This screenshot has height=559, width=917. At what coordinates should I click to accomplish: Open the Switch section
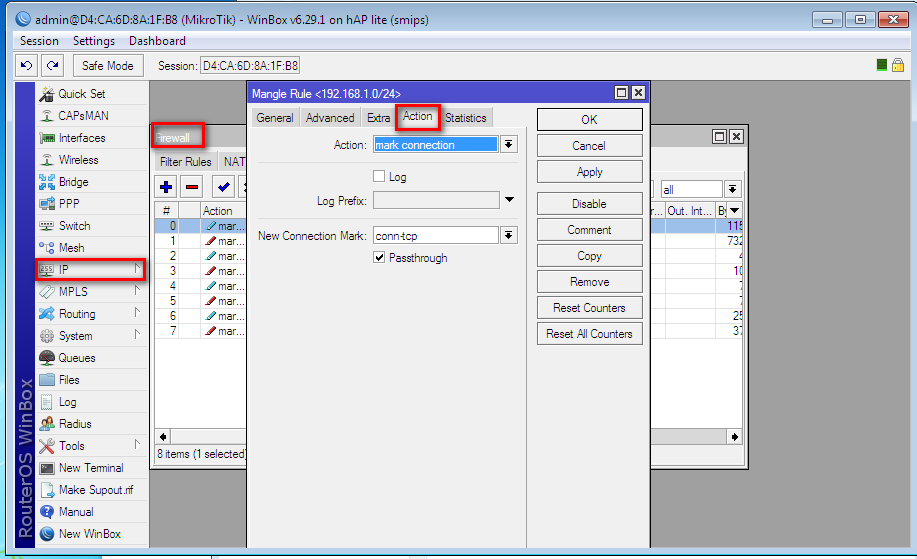91,226
